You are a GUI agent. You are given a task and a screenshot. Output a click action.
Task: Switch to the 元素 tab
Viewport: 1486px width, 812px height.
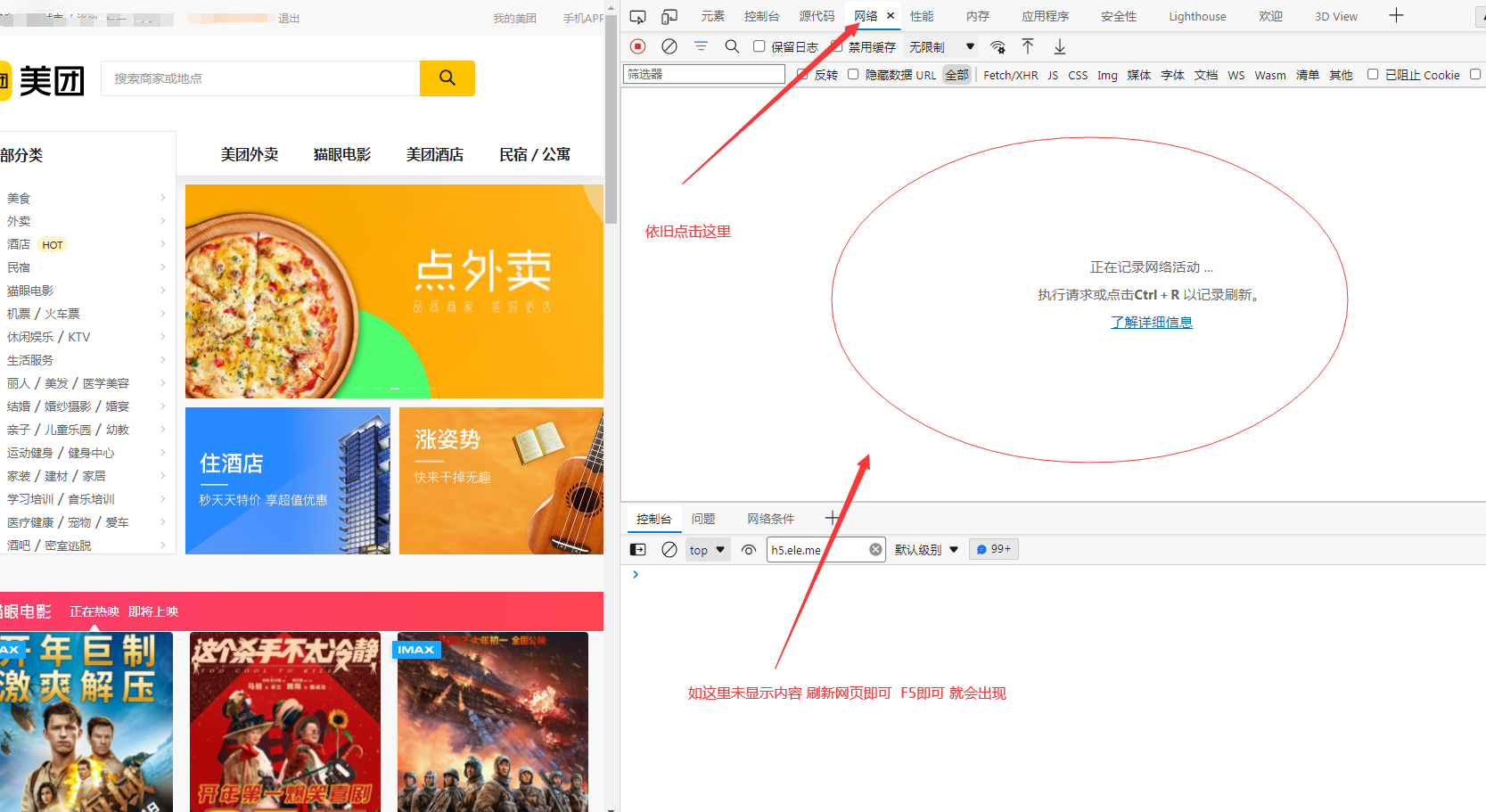pyautogui.click(x=712, y=16)
